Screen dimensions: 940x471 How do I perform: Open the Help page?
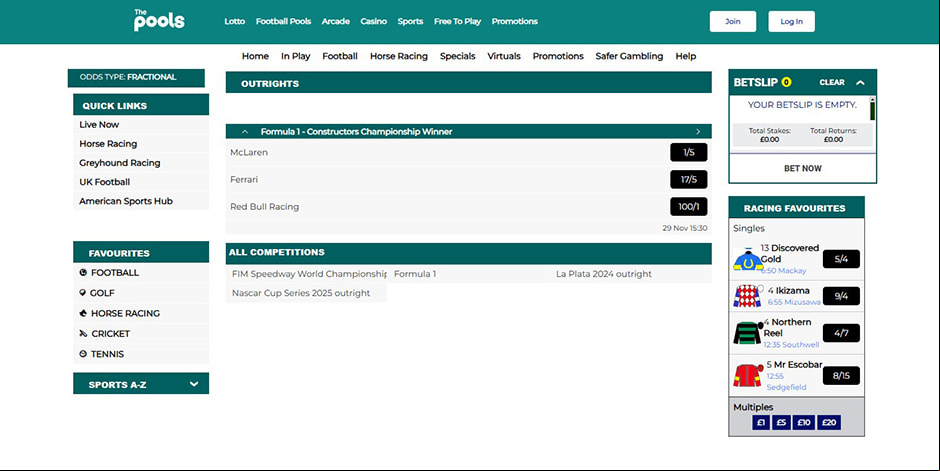coord(686,56)
